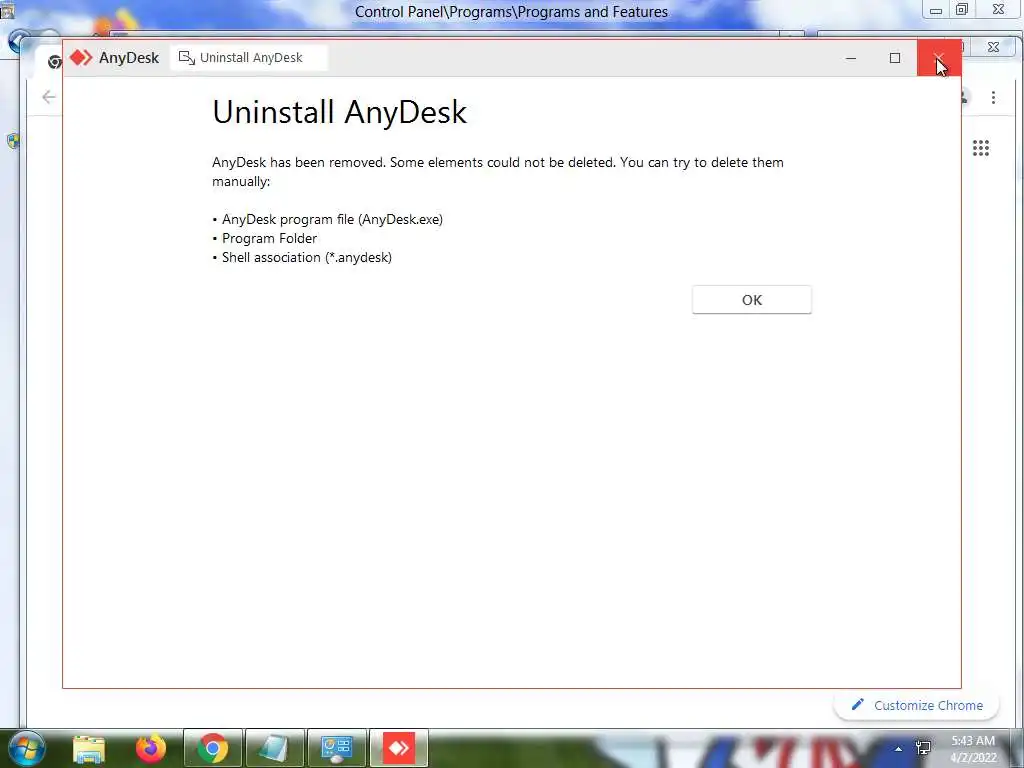
Task: Go back in the Chrome window
Action: [x=48, y=97]
